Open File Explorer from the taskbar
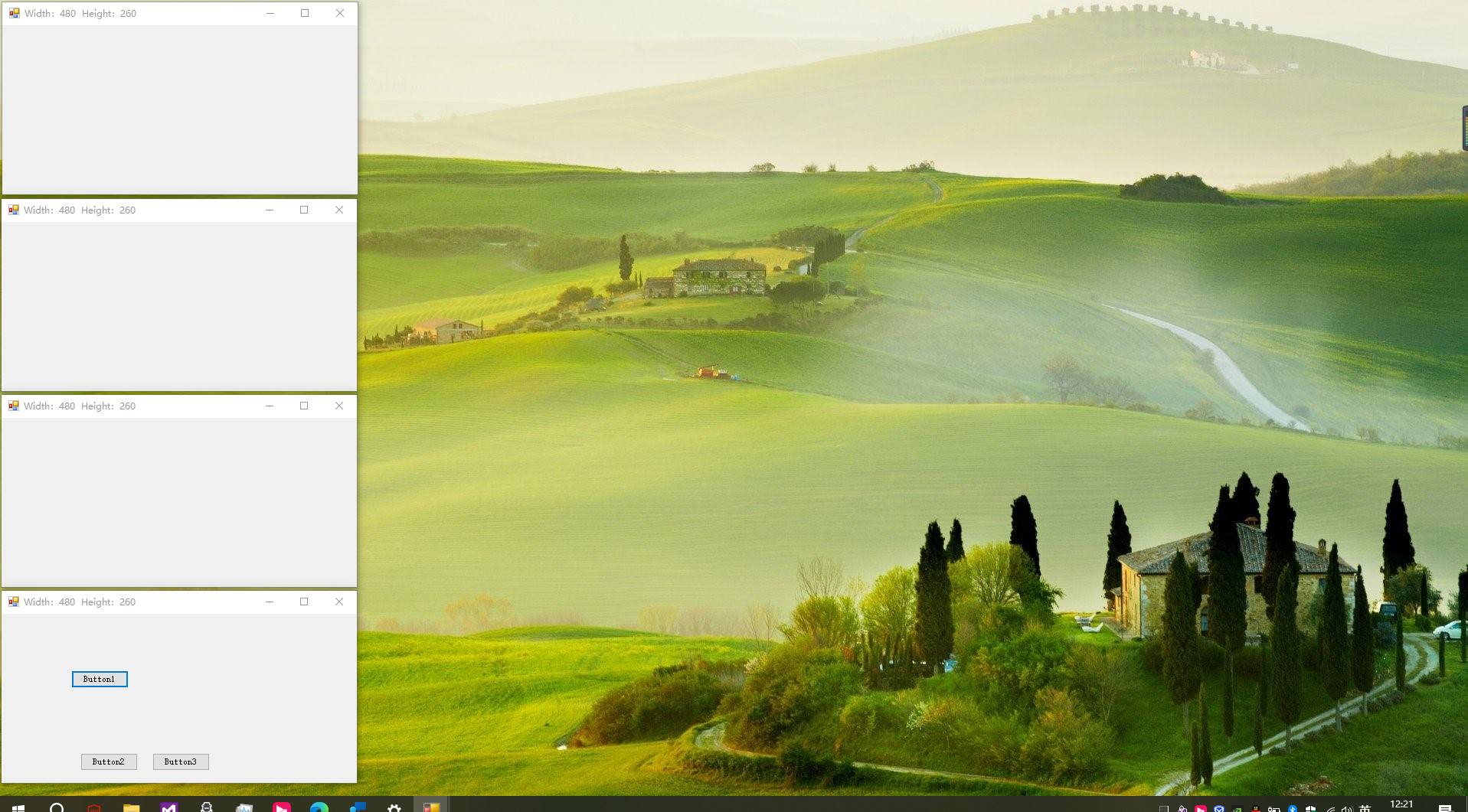Image resolution: width=1468 pixels, height=812 pixels. [132, 807]
